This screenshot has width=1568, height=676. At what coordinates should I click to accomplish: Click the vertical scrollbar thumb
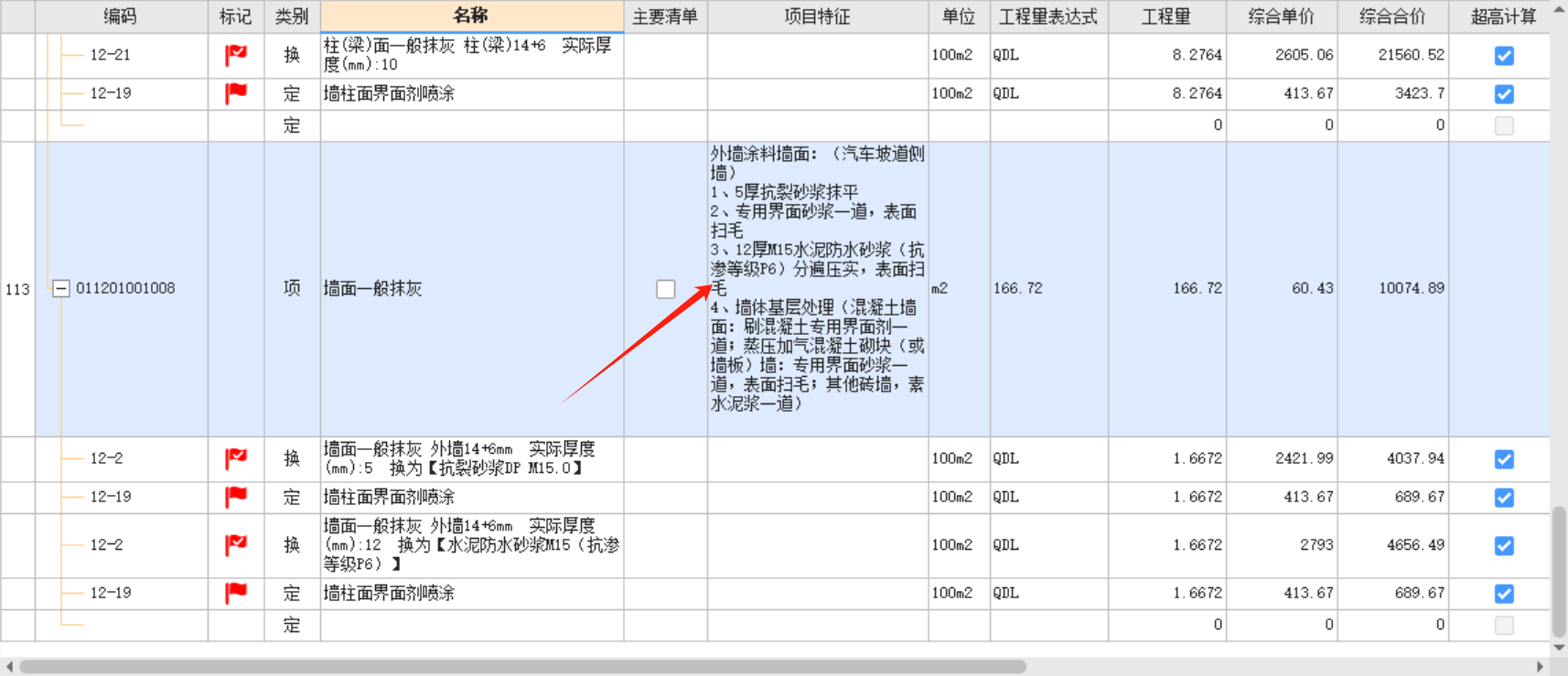tap(1559, 572)
